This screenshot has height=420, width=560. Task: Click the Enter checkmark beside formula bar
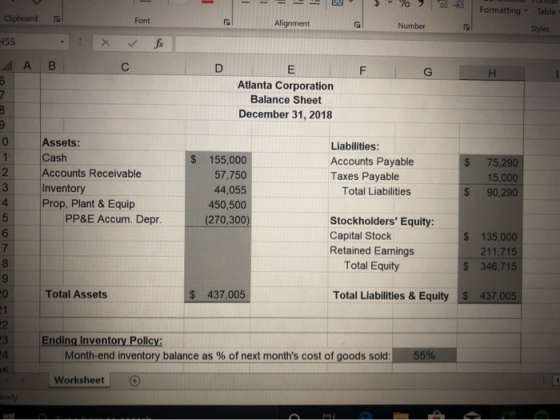(132, 44)
